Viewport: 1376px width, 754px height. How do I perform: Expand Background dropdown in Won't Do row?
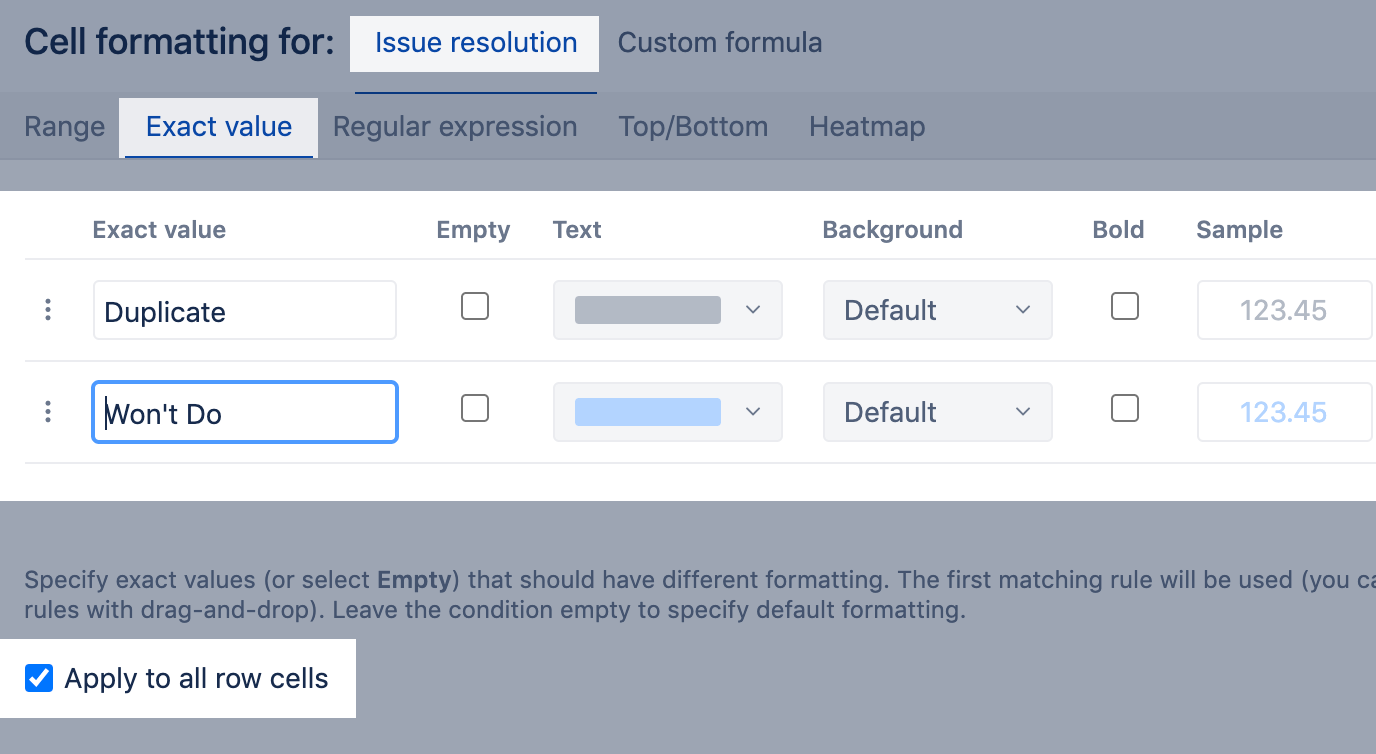(x=937, y=412)
